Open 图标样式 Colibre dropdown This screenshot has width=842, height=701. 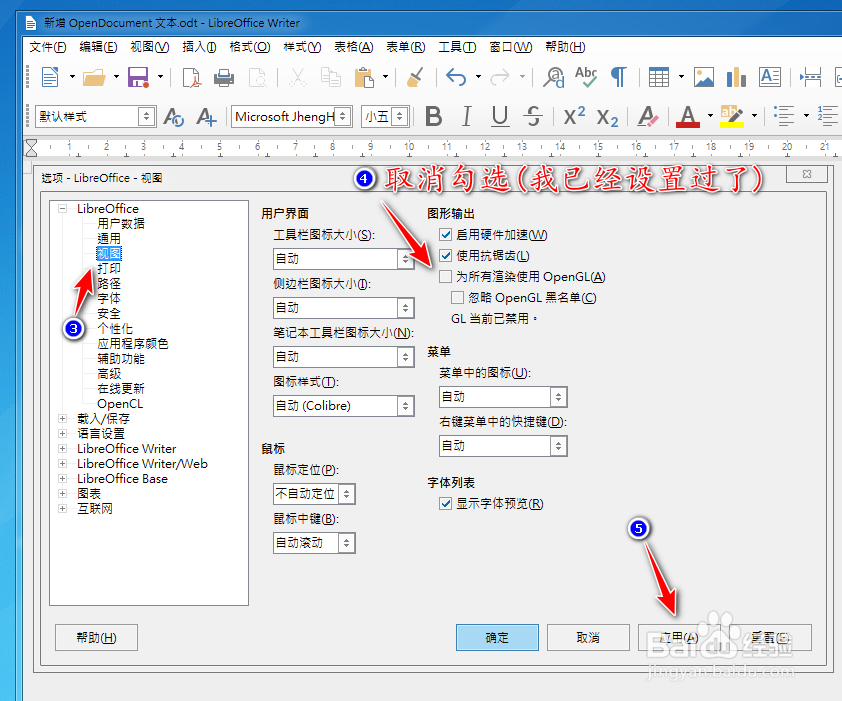click(x=344, y=406)
